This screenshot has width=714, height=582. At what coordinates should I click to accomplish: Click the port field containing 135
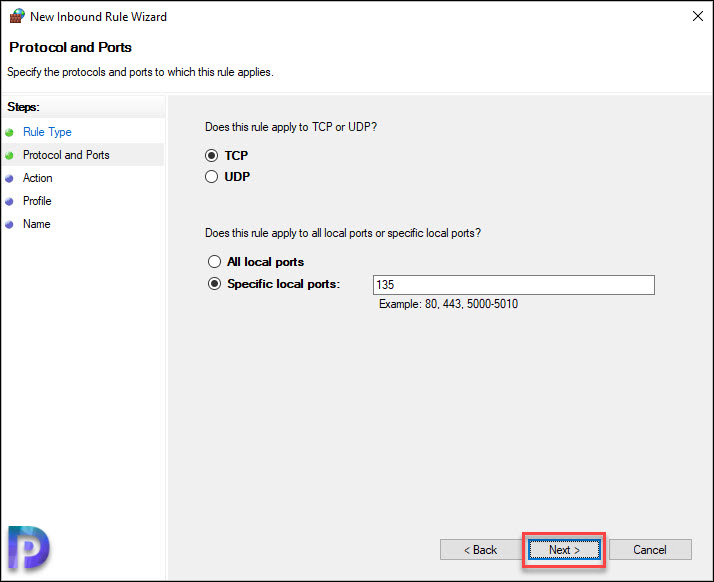[514, 285]
